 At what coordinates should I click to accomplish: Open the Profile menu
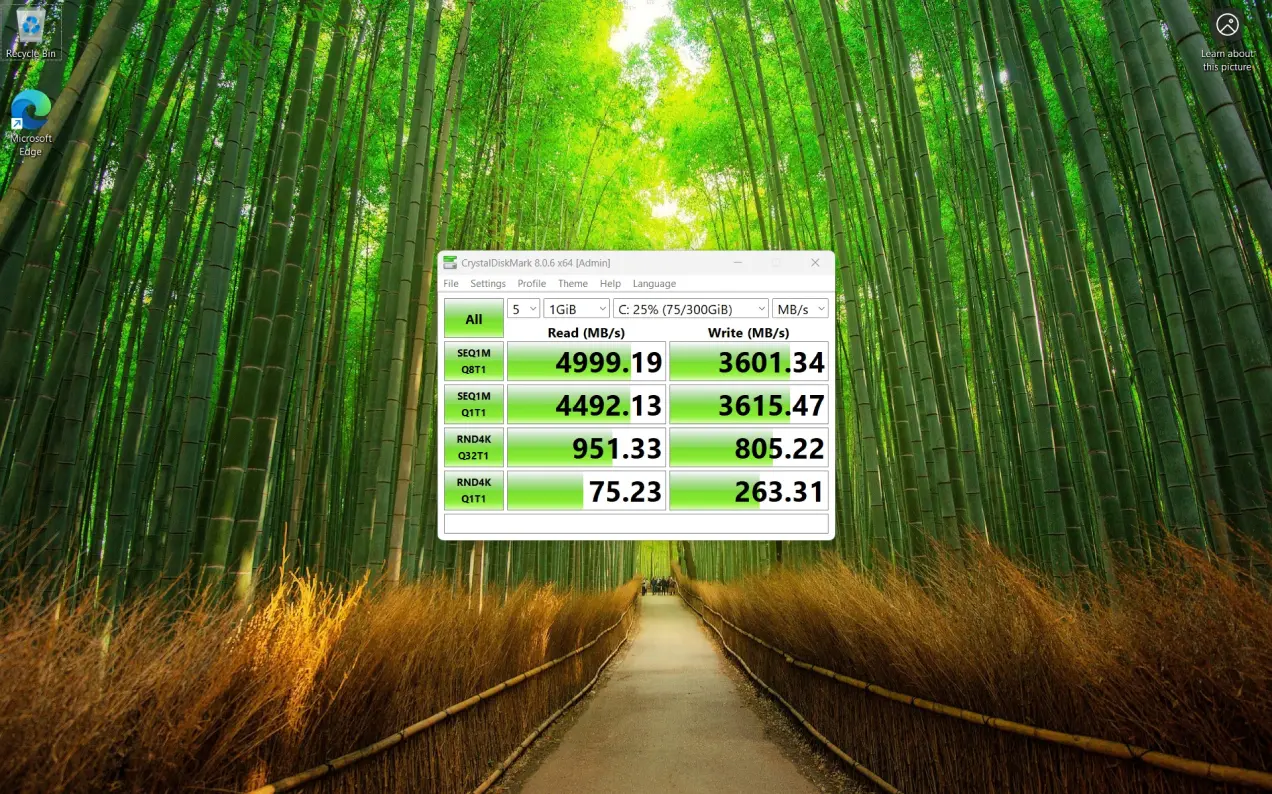click(x=532, y=284)
